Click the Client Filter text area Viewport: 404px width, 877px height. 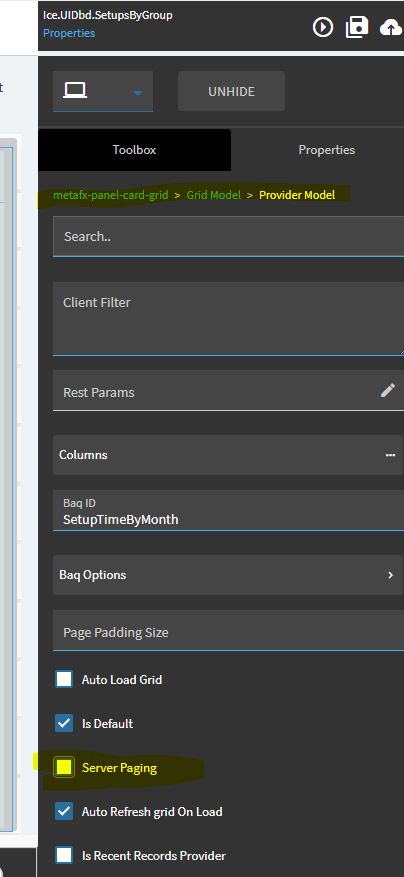pyautogui.click(x=228, y=319)
